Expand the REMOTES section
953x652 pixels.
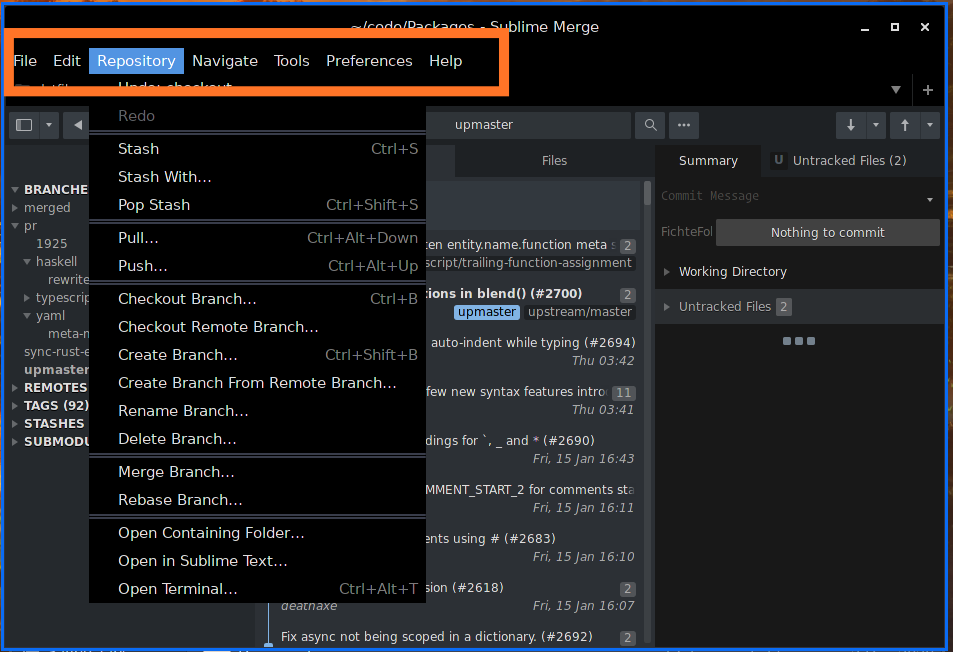pos(15,388)
